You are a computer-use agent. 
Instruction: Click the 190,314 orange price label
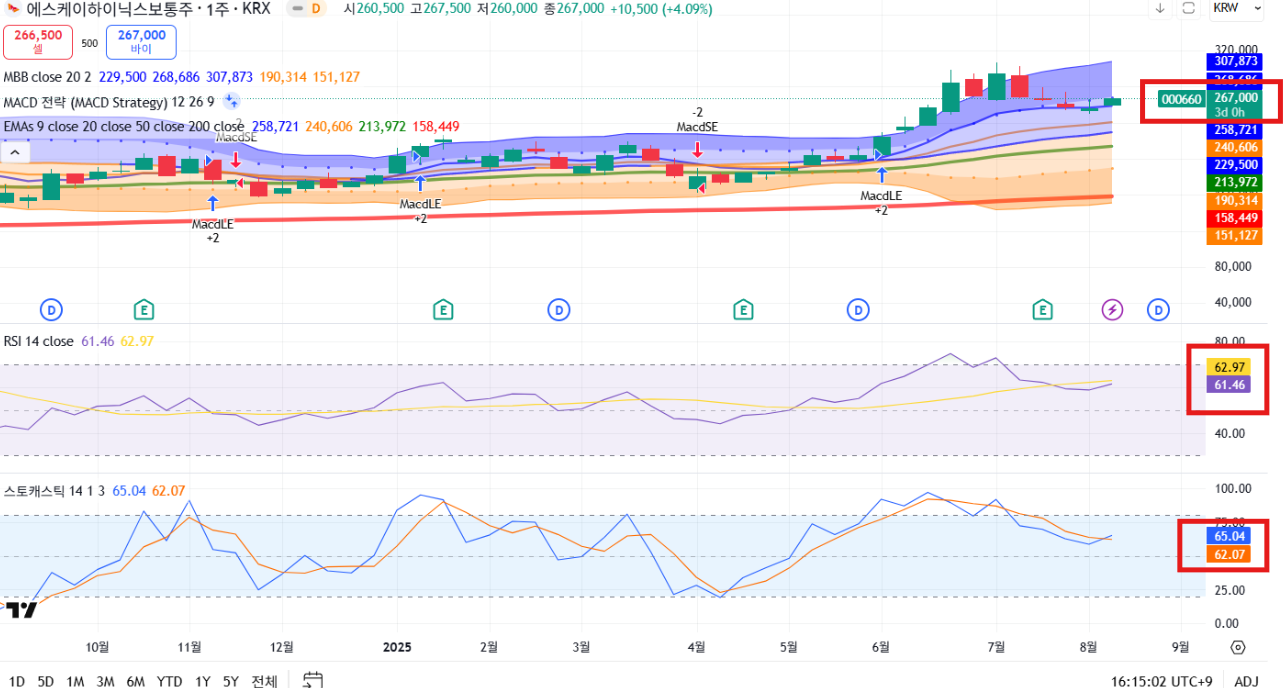click(x=1235, y=200)
